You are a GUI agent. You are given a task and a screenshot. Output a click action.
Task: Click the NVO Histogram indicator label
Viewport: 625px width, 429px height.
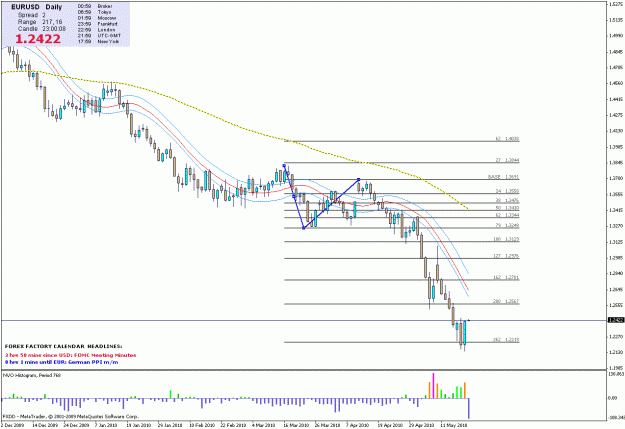(x=32, y=375)
